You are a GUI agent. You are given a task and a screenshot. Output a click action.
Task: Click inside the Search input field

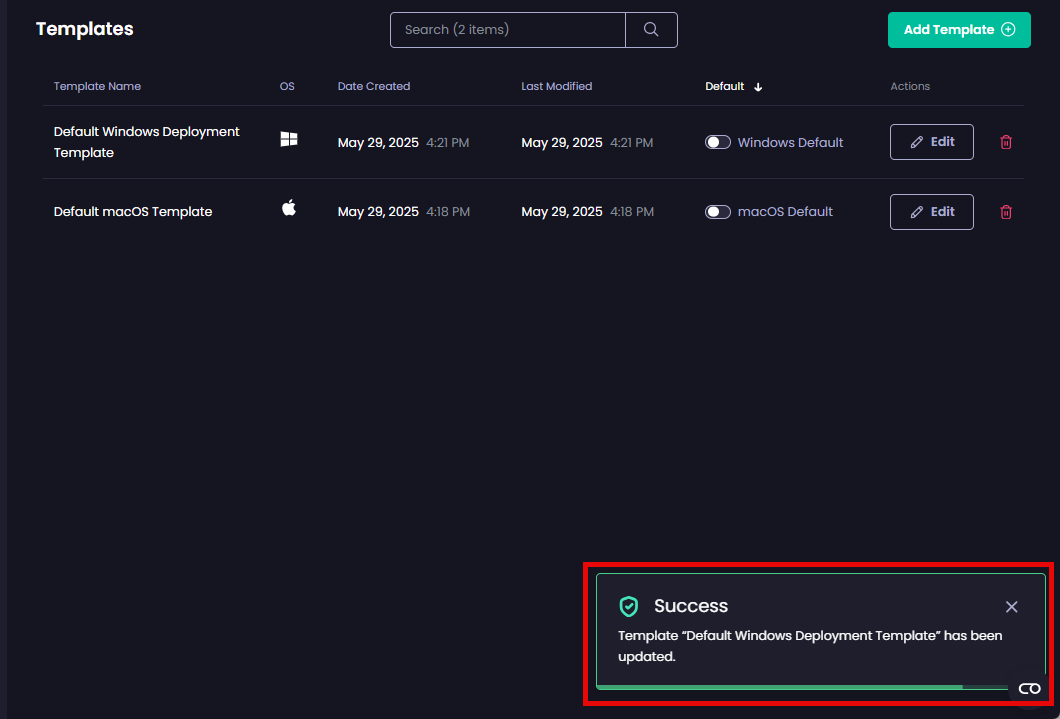click(x=506, y=30)
